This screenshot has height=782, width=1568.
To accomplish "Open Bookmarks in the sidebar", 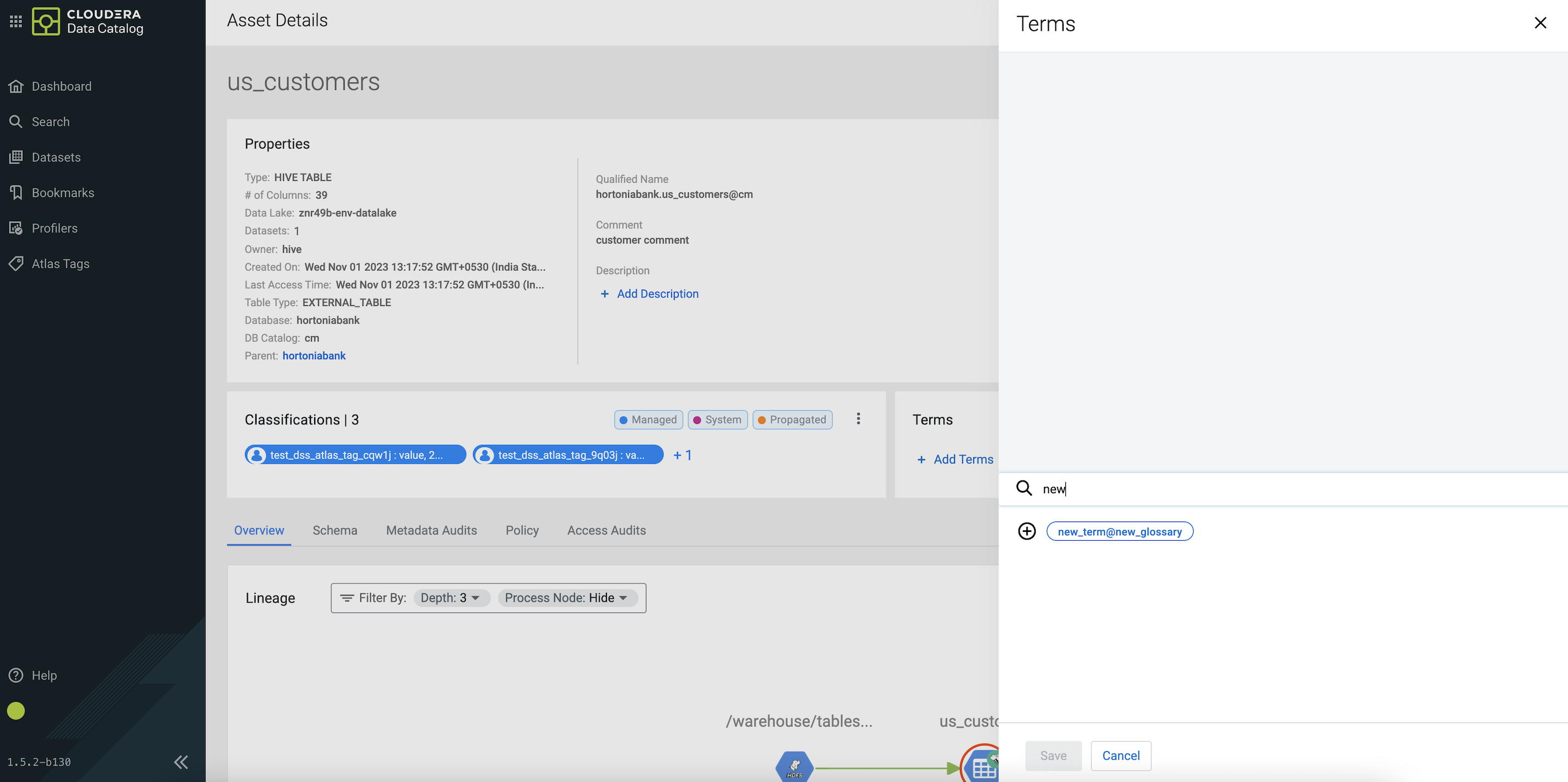I will 62,192.
